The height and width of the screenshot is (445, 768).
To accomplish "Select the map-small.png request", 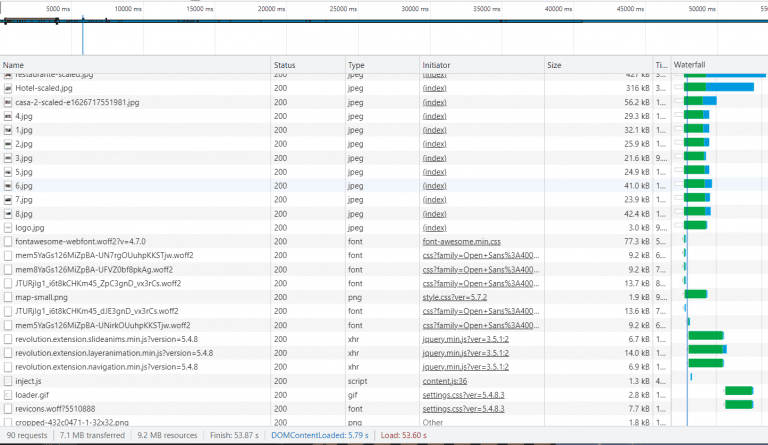I will pyautogui.click(x=41, y=297).
